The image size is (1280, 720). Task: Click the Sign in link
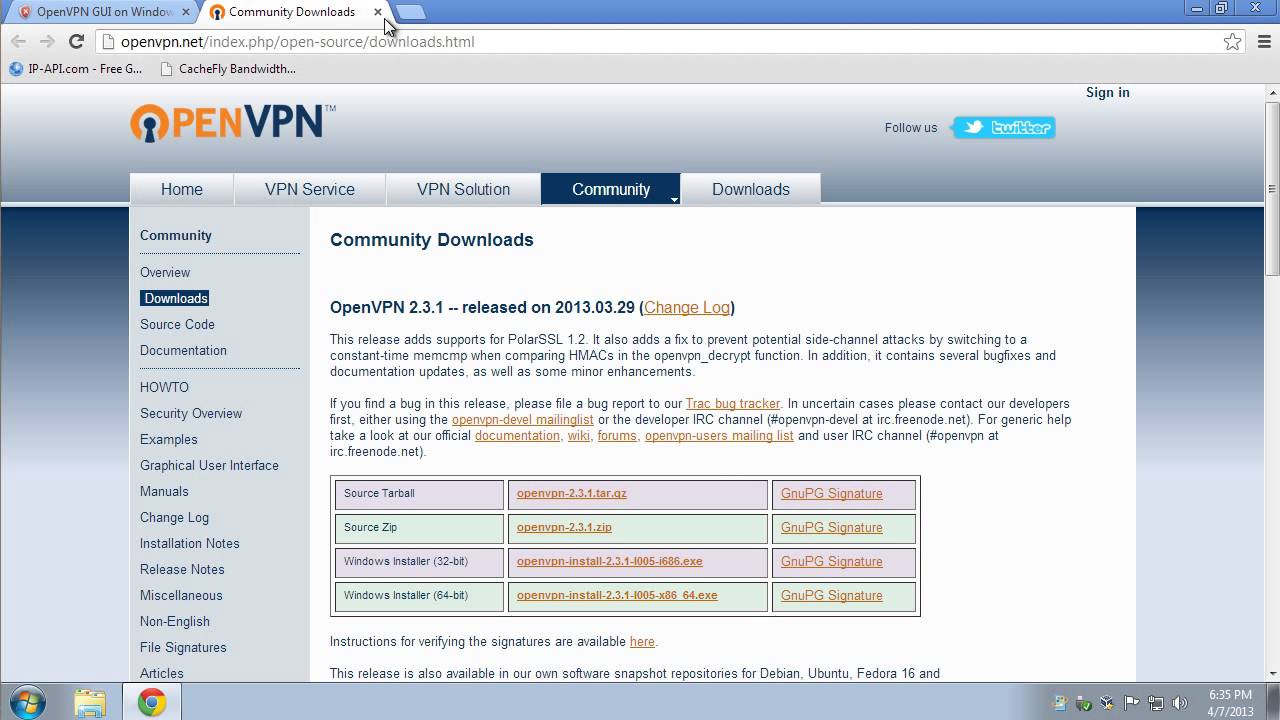click(1108, 92)
